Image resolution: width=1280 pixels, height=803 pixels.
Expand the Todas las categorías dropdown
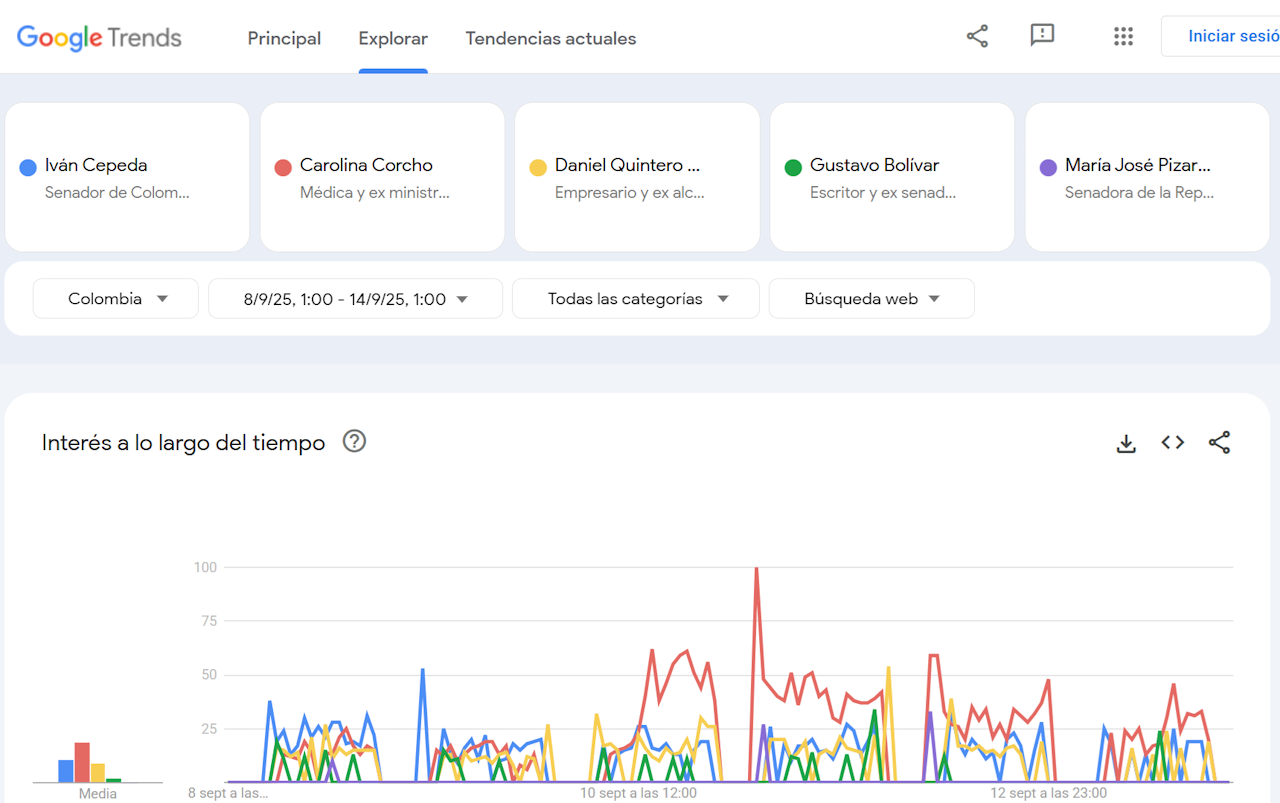(x=635, y=299)
